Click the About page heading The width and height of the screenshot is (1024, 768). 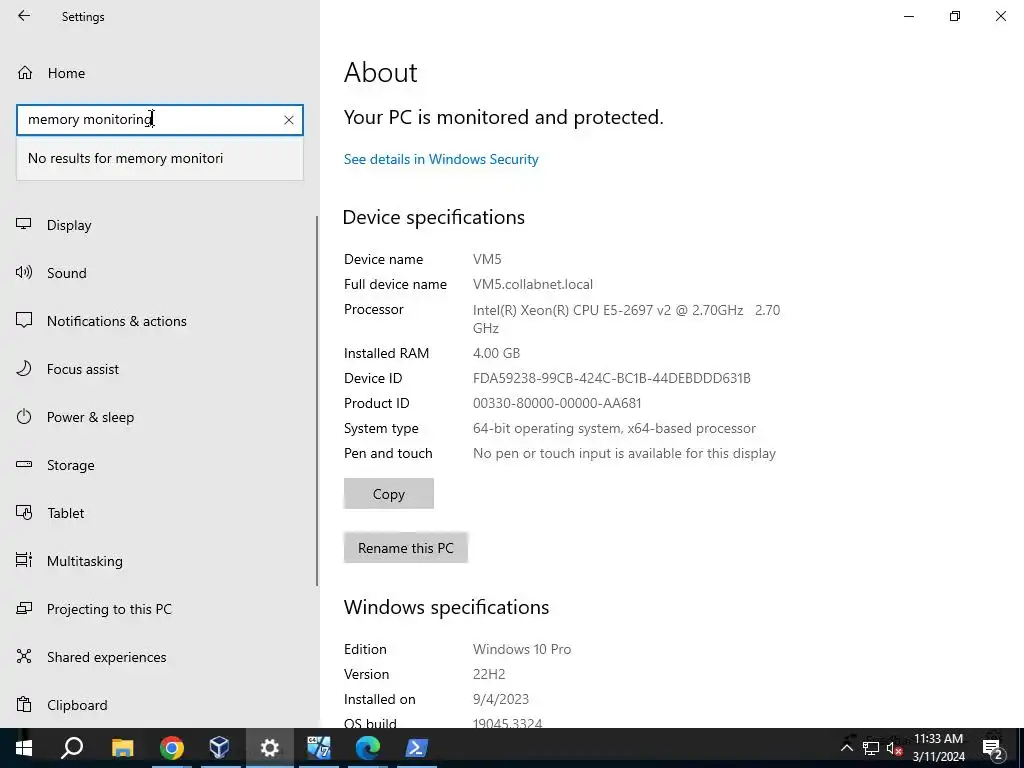click(x=381, y=72)
